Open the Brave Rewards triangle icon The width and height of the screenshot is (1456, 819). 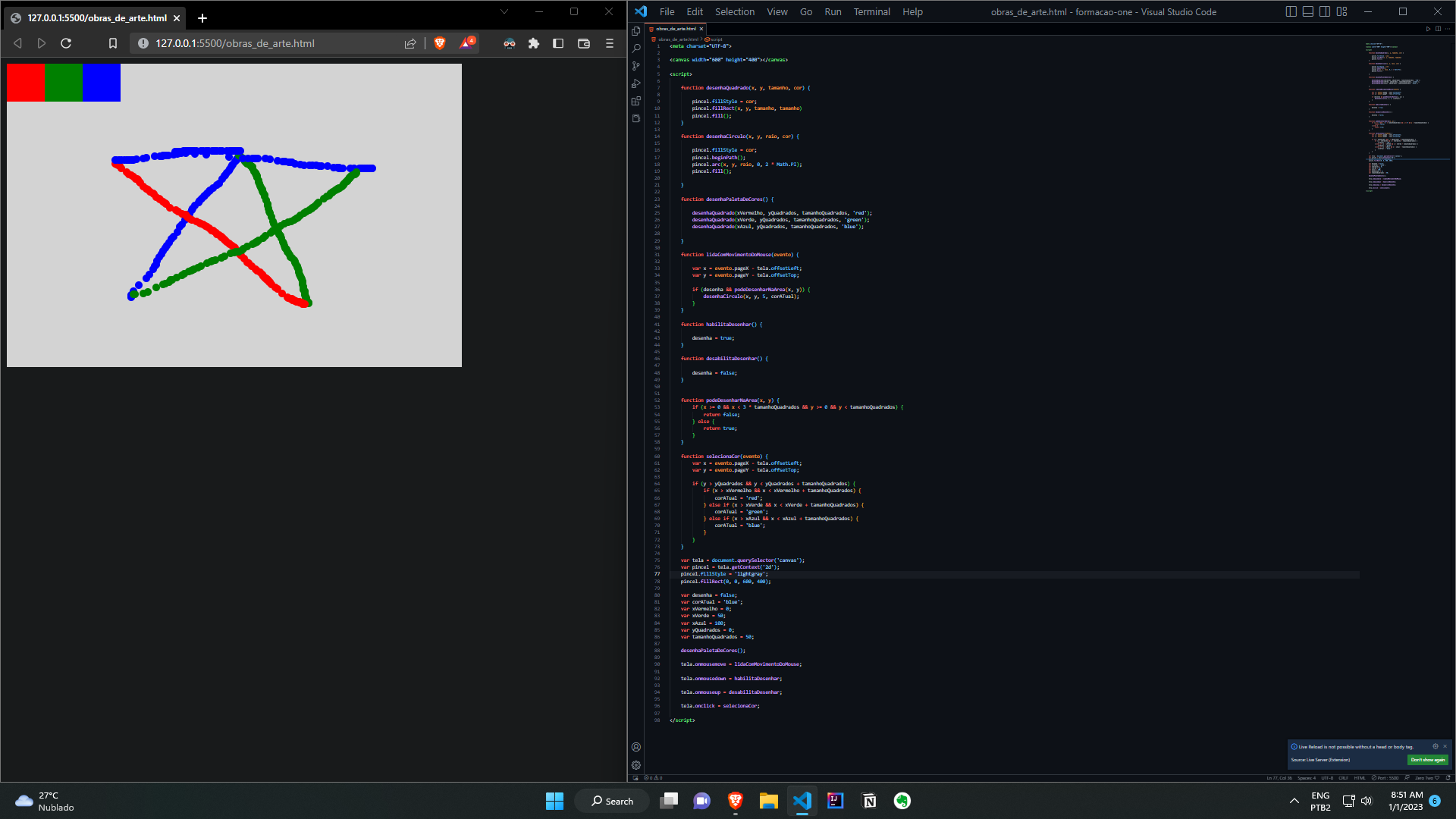467,43
